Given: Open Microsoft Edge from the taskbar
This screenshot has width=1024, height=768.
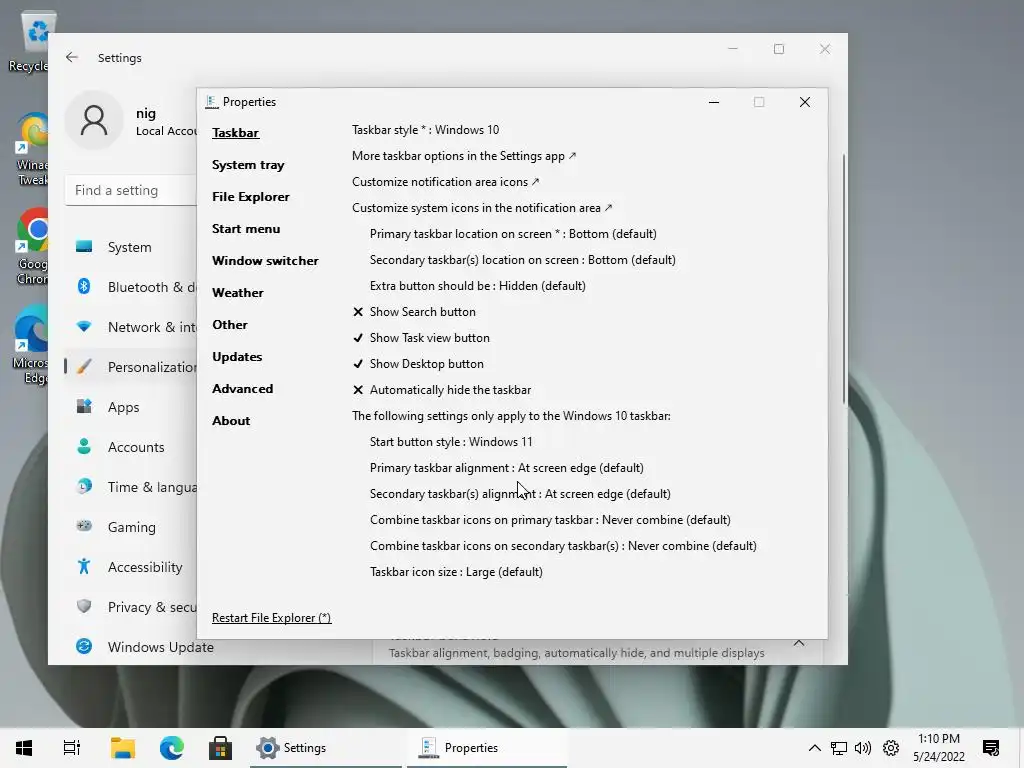Looking at the screenshot, I should point(172,748).
